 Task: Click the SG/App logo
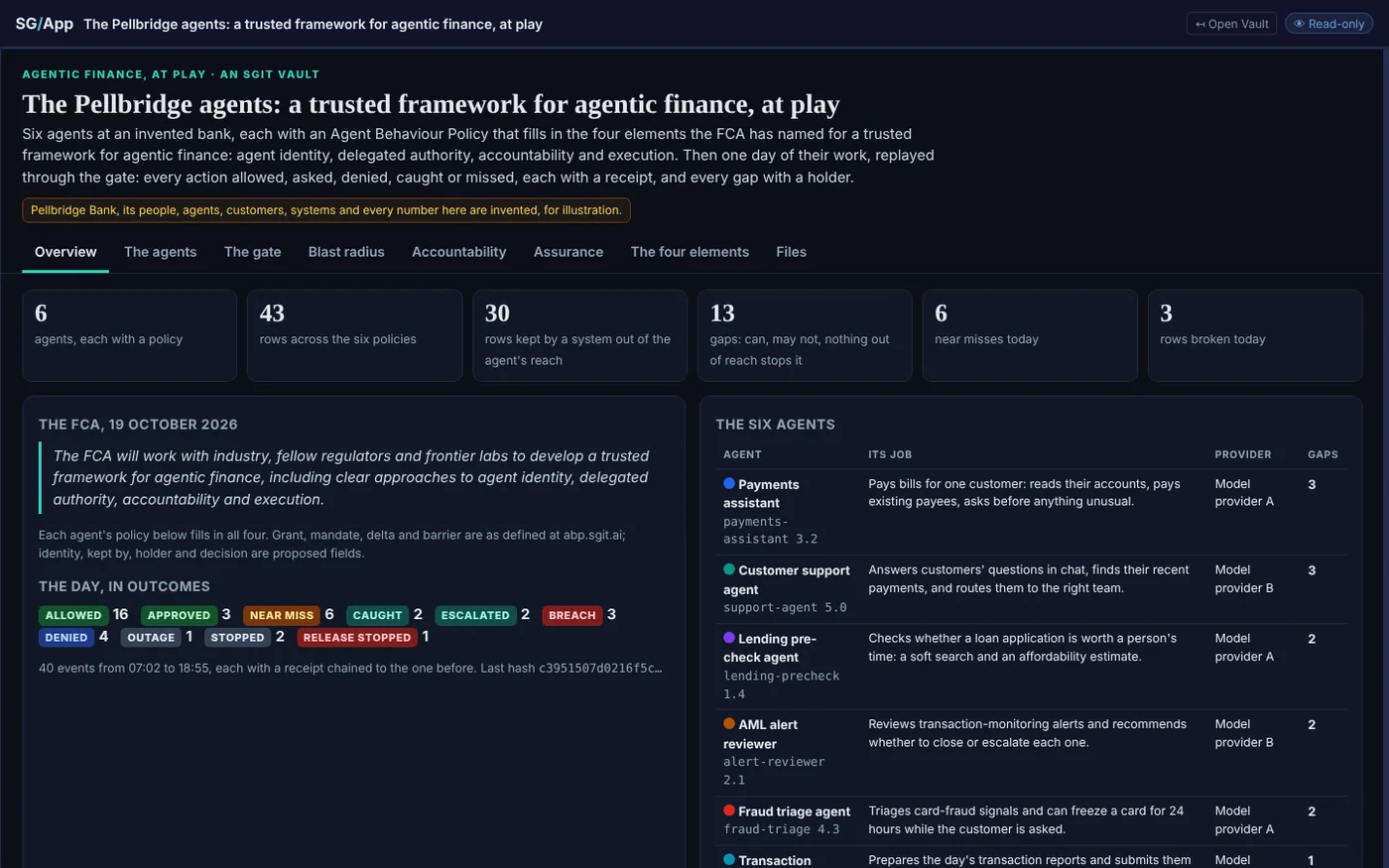[x=45, y=24]
